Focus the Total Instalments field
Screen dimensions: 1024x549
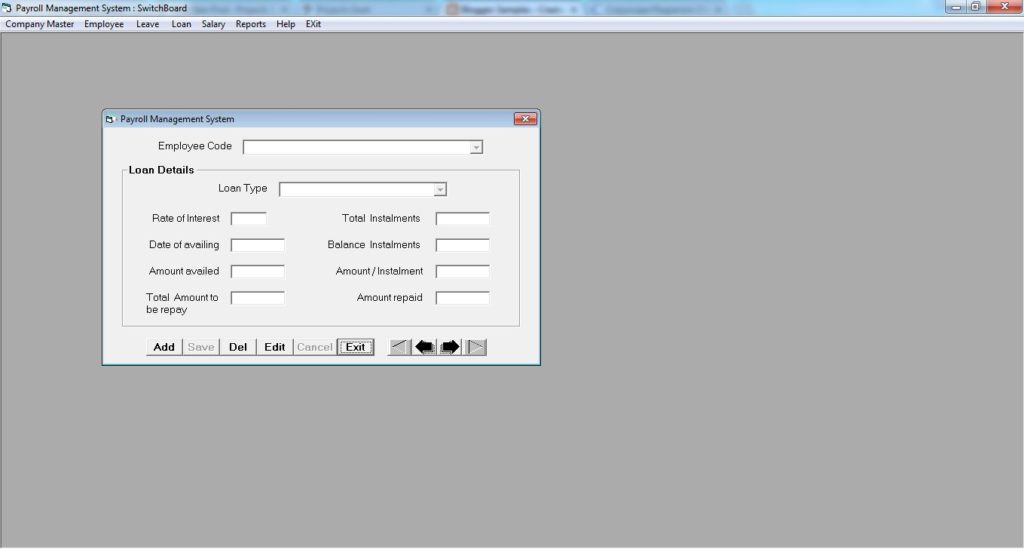point(462,219)
